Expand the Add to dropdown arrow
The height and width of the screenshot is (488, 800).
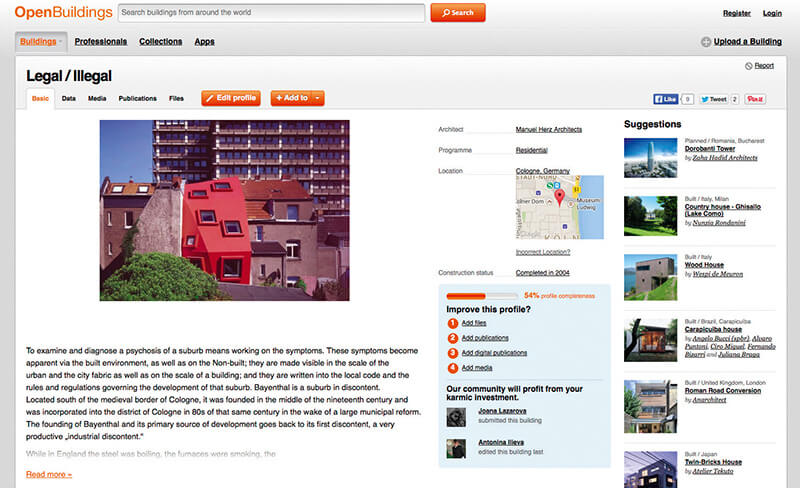(317, 98)
